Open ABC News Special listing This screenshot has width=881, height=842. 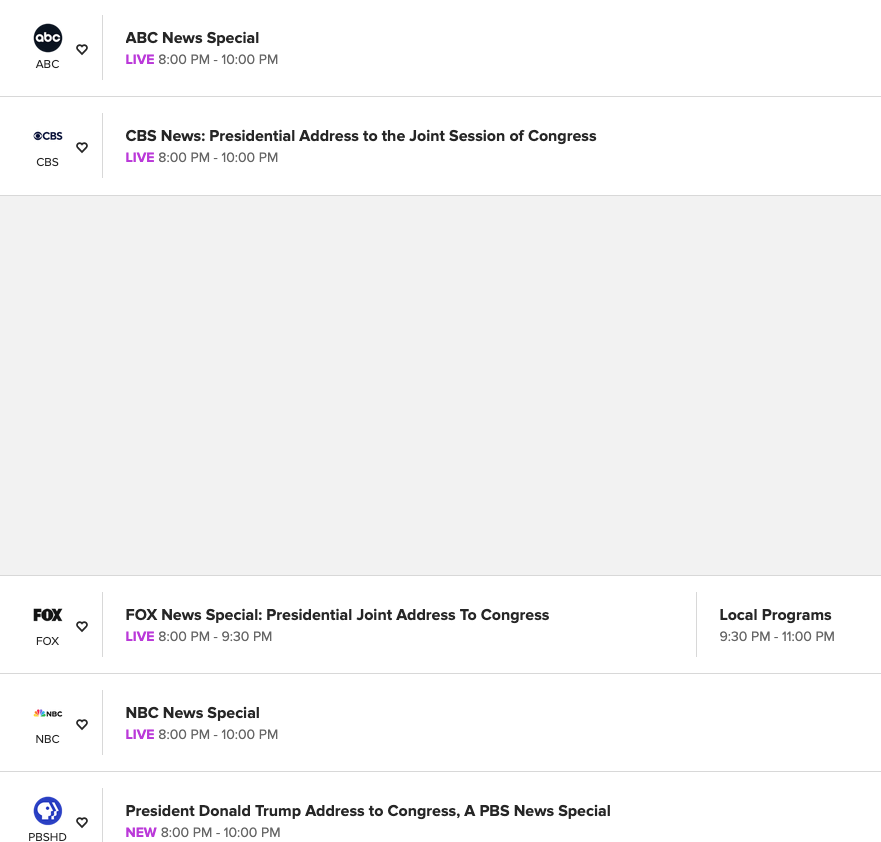[x=192, y=38]
